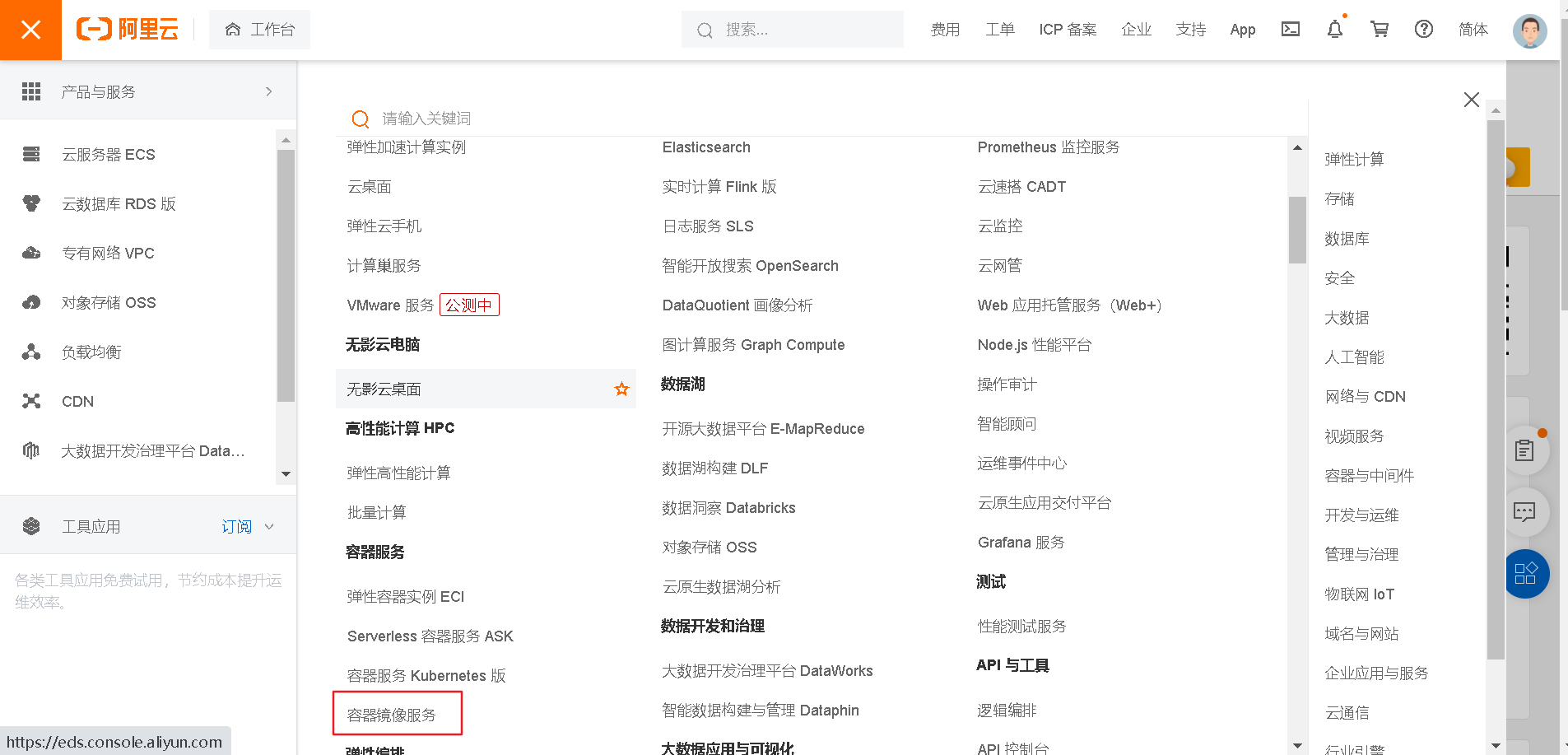Open the shopping cart icon
This screenshot has width=1568, height=755.
(x=1380, y=30)
